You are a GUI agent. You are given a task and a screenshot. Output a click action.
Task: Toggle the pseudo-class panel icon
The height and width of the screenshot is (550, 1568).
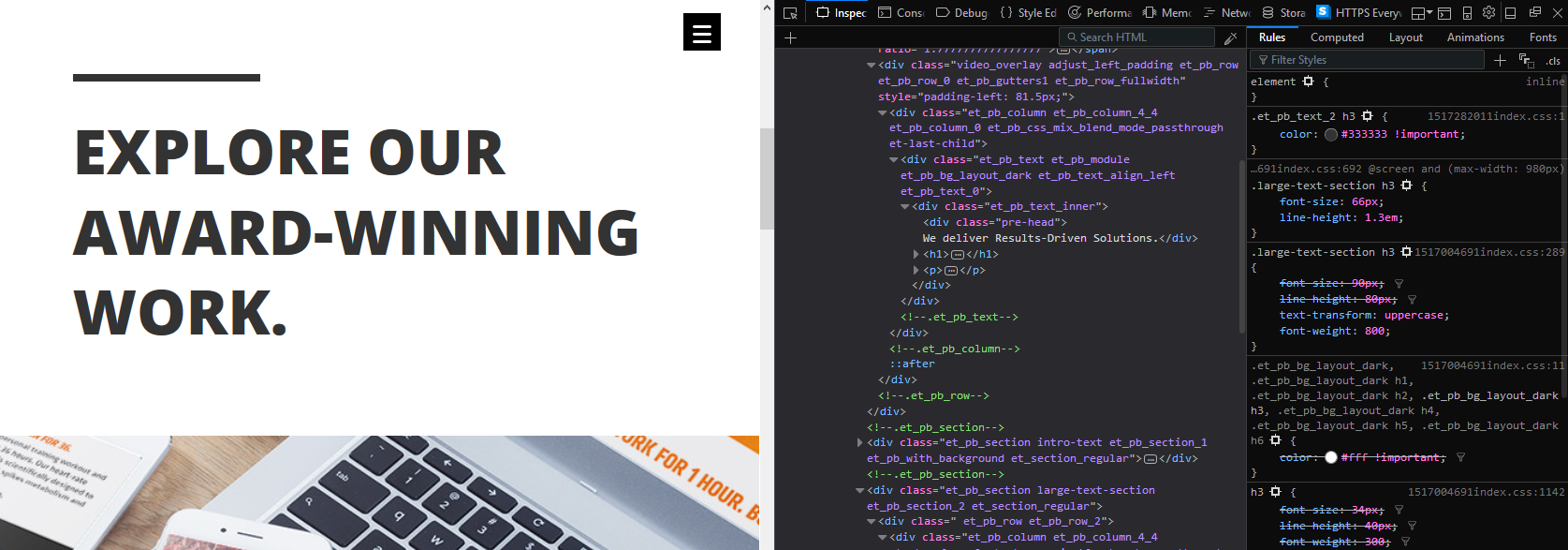(1526, 60)
